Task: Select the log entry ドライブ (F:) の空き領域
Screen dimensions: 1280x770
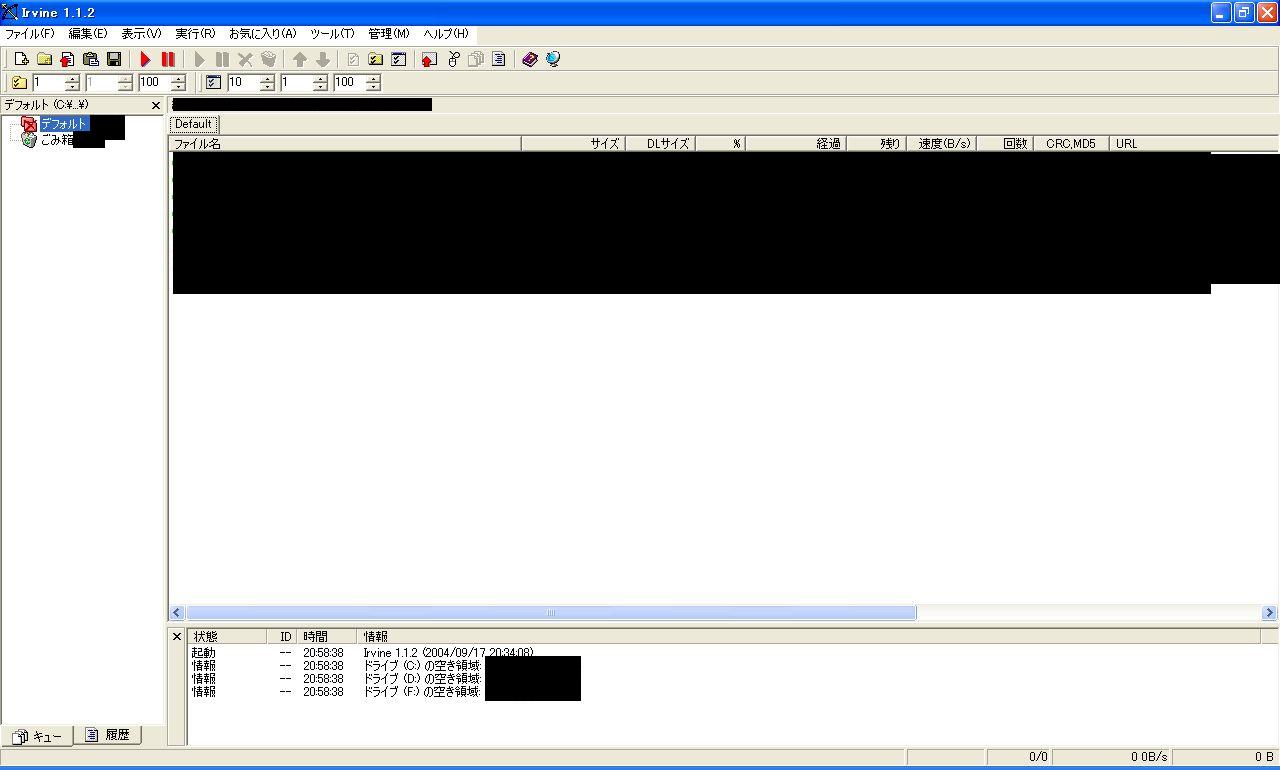Action: click(422, 692)
